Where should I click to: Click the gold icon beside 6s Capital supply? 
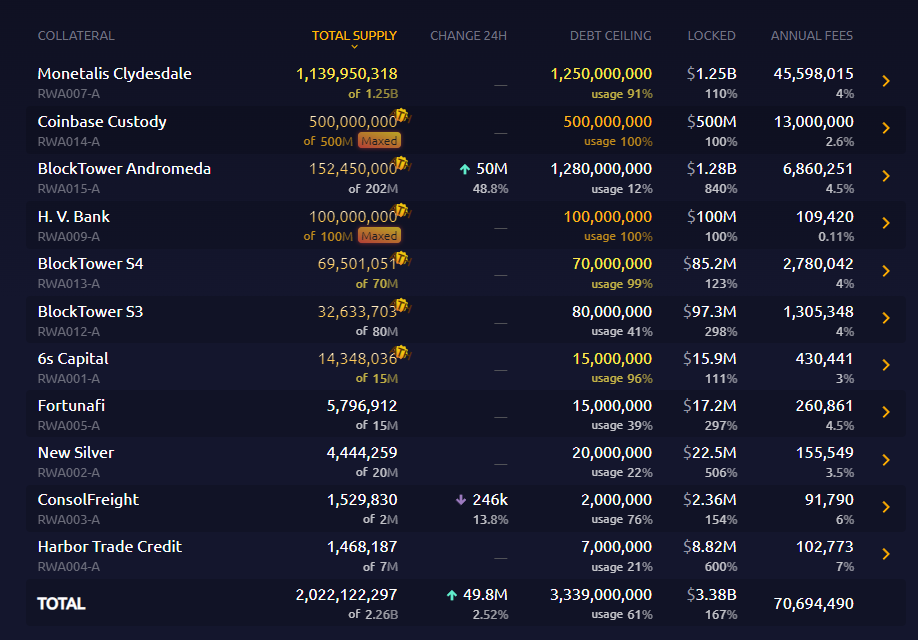pos(403,354)
